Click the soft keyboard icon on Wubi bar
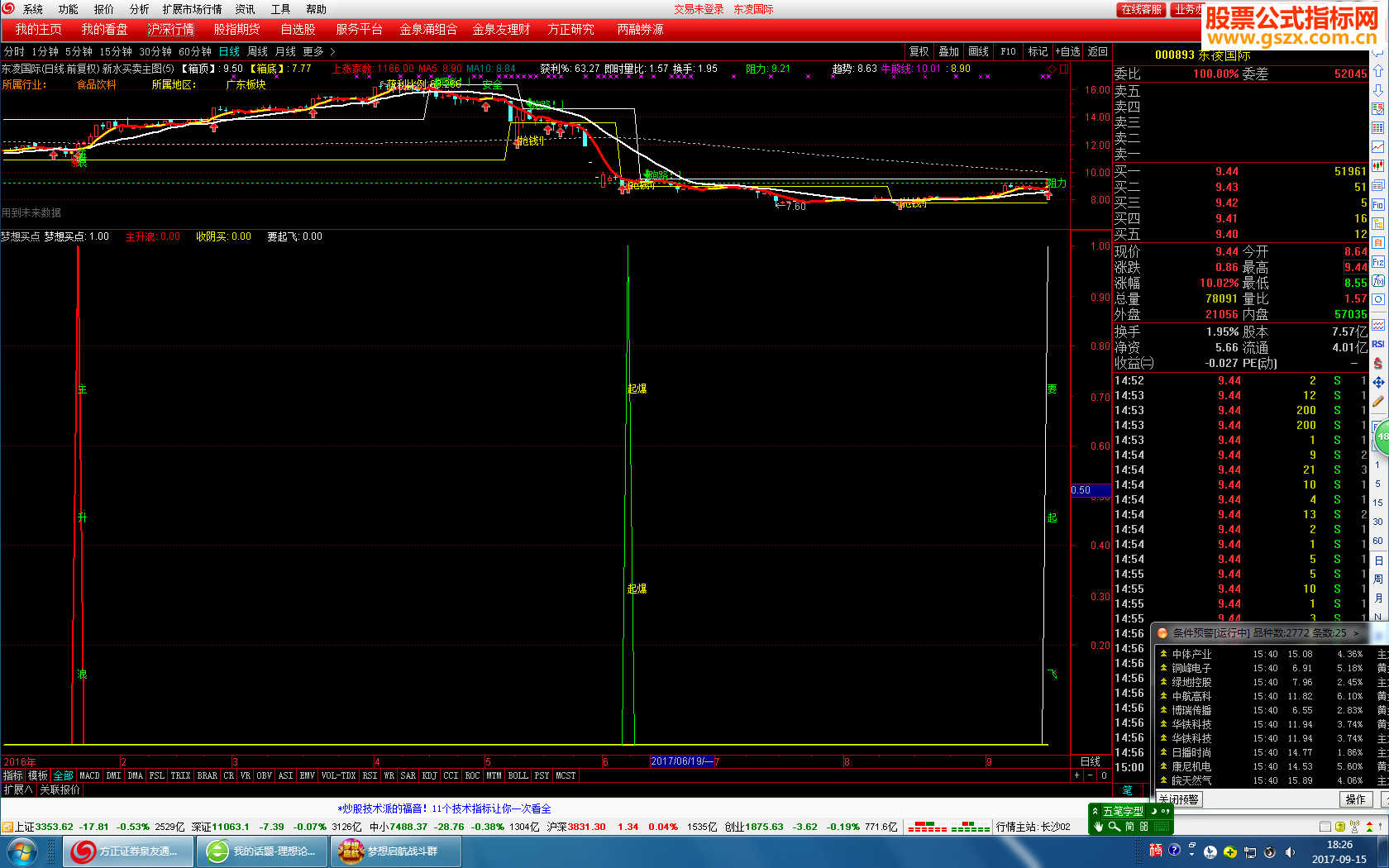1389x868 pixels. (1162, 826)
